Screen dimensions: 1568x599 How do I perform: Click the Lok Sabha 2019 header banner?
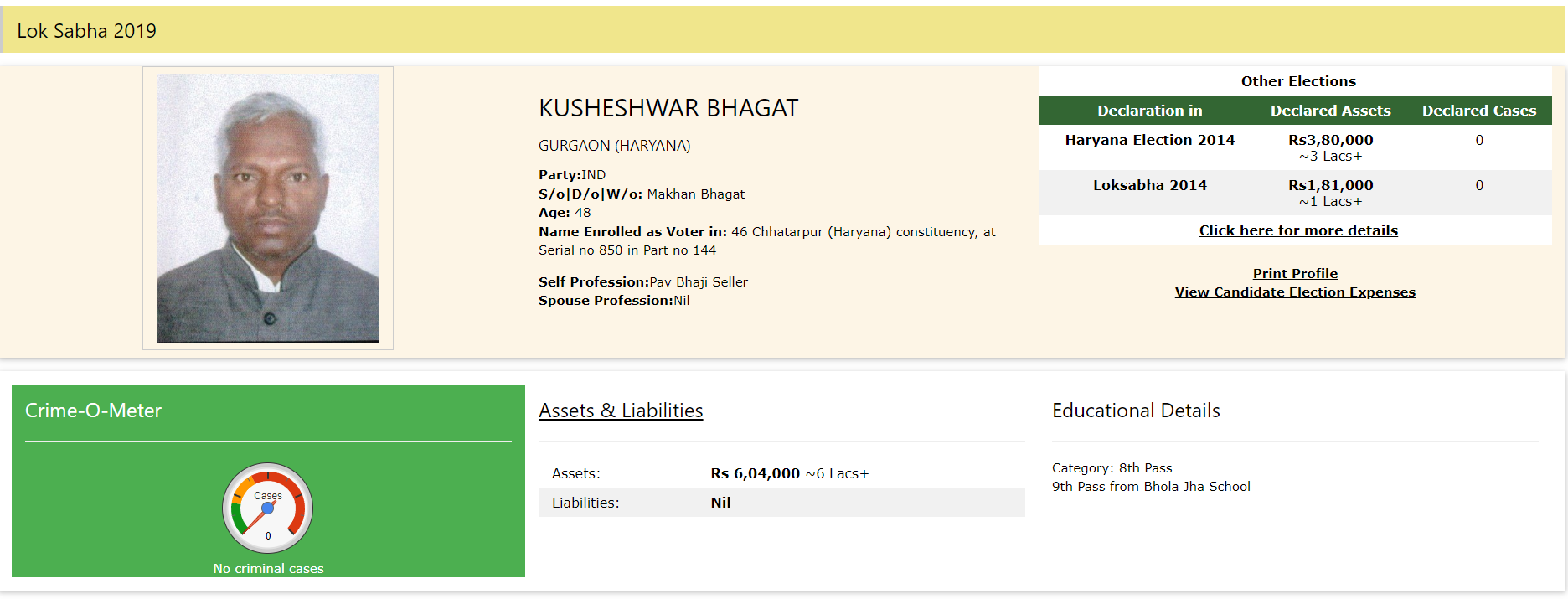coord(87,30)
